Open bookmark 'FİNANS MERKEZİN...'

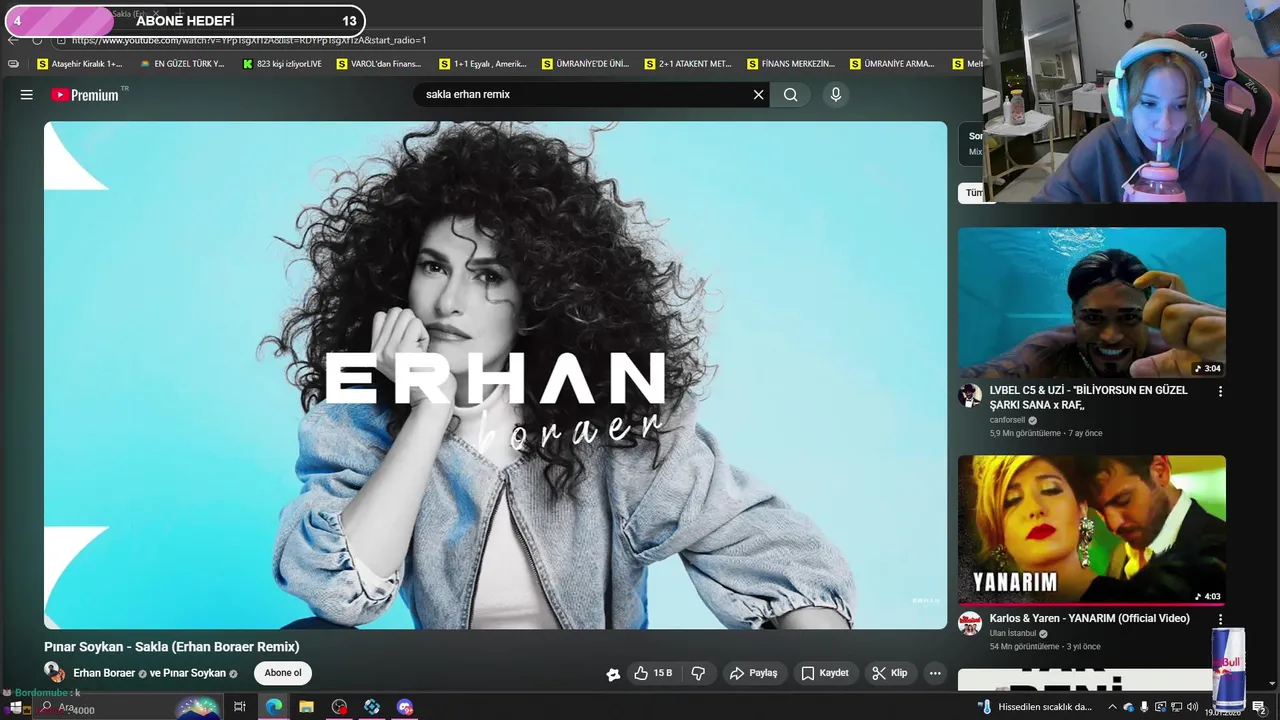click(x=791, y=64)
